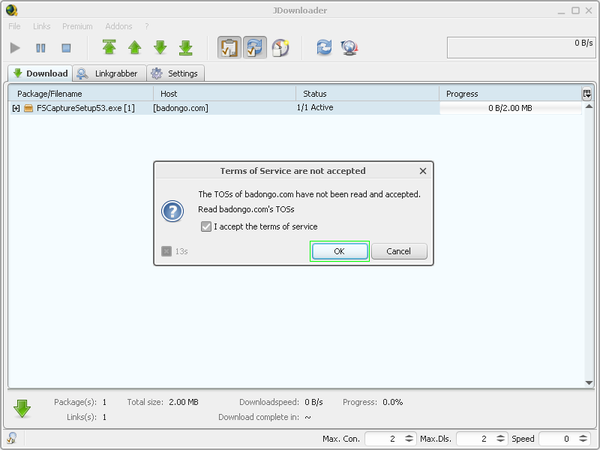This screenshot has width=600, height=450.
Task: Click the Total size 2.00 MB value
Action: click(x=184, y=402)
